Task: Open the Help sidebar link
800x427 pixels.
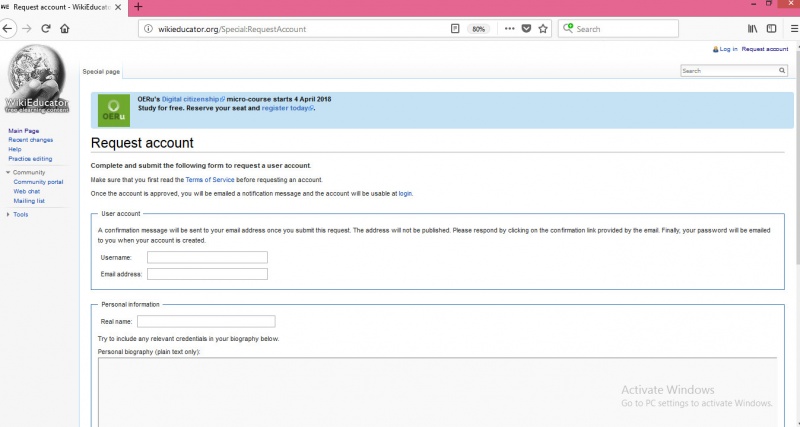Action: click(15, 149)
